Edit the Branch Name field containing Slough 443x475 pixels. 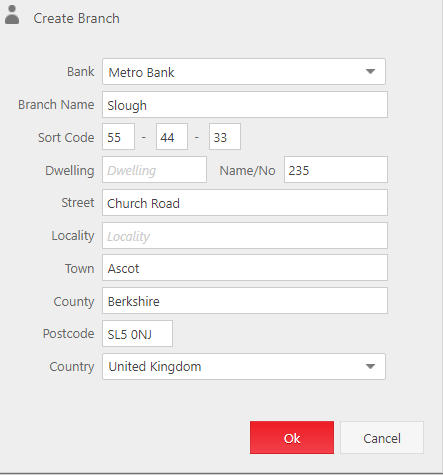coord(245,105)
